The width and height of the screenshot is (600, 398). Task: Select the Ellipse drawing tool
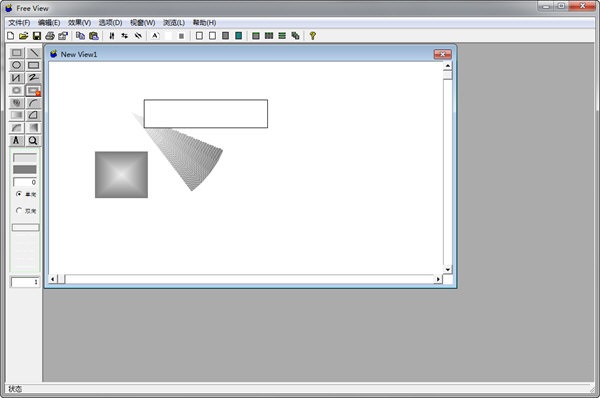click(16, 65)
